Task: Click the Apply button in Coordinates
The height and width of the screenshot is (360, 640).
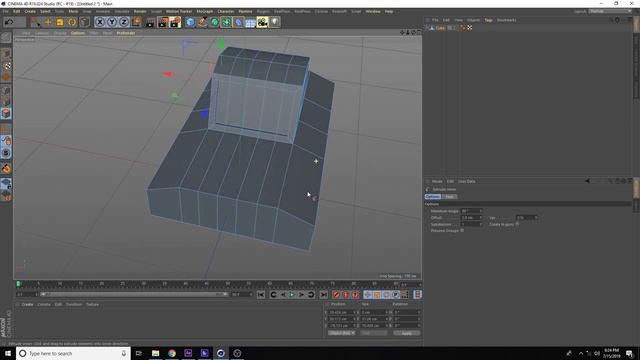Action: click(407, 333)
